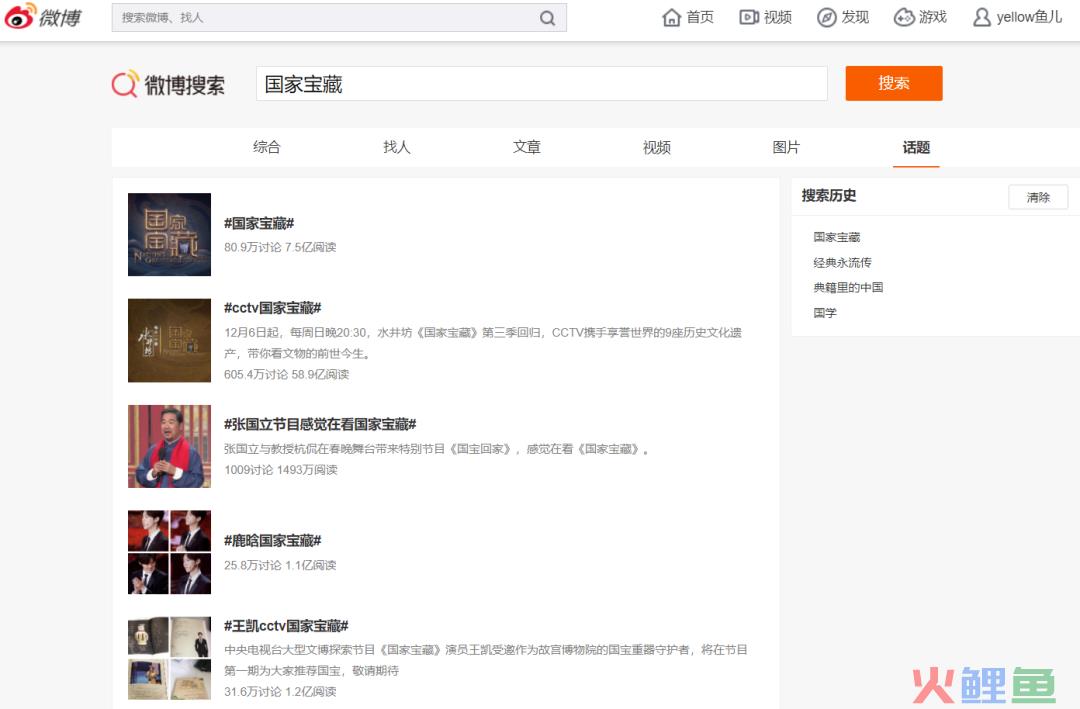The image size is (1080, 709).
Task: Click the 发现 text in header
Action: coord(855,17)
